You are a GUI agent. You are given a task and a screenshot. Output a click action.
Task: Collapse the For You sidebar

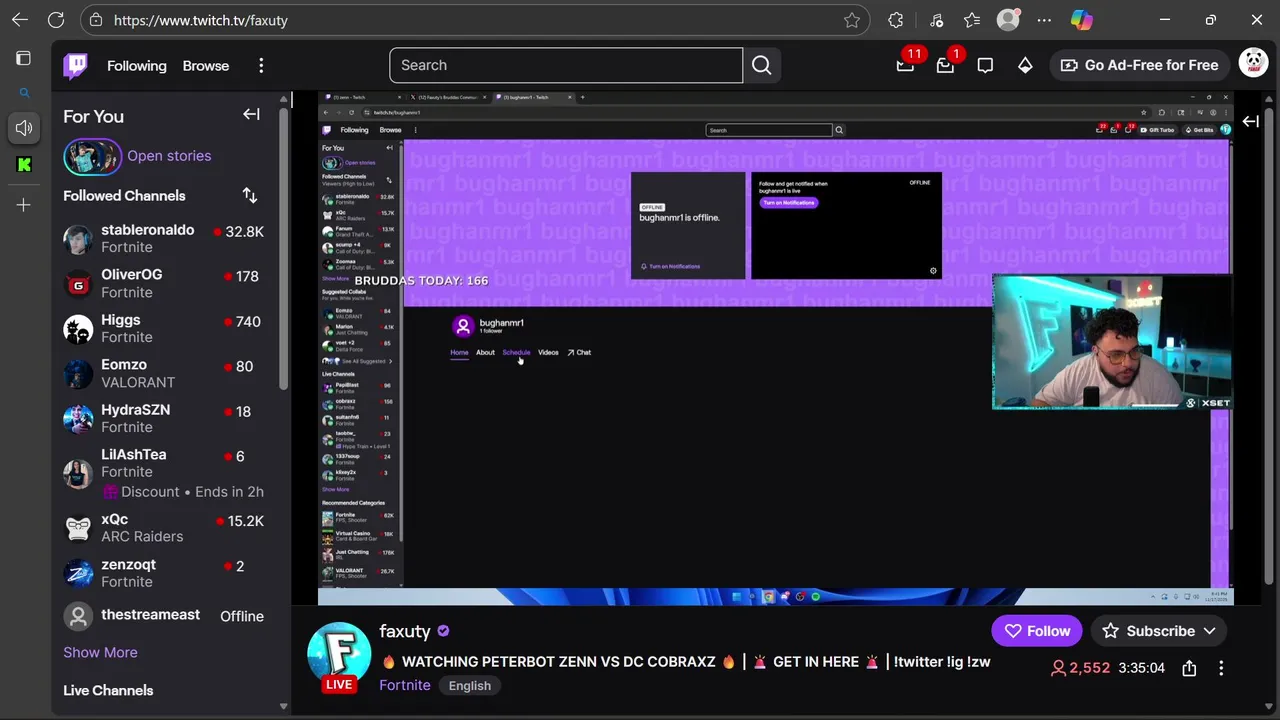coord(251,115)
